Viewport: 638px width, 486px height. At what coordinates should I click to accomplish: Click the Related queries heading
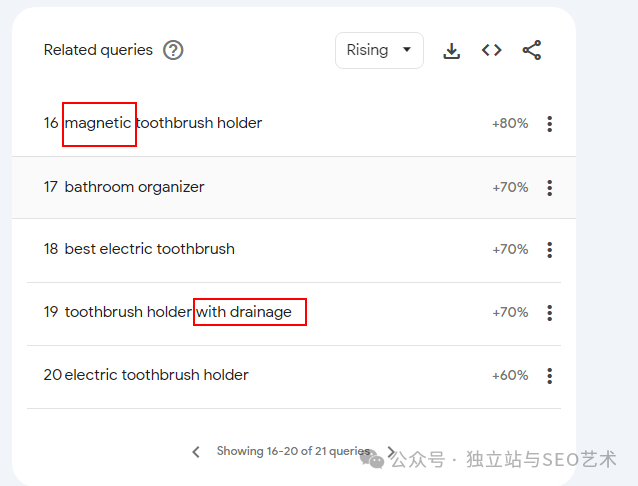coord(98,50)
